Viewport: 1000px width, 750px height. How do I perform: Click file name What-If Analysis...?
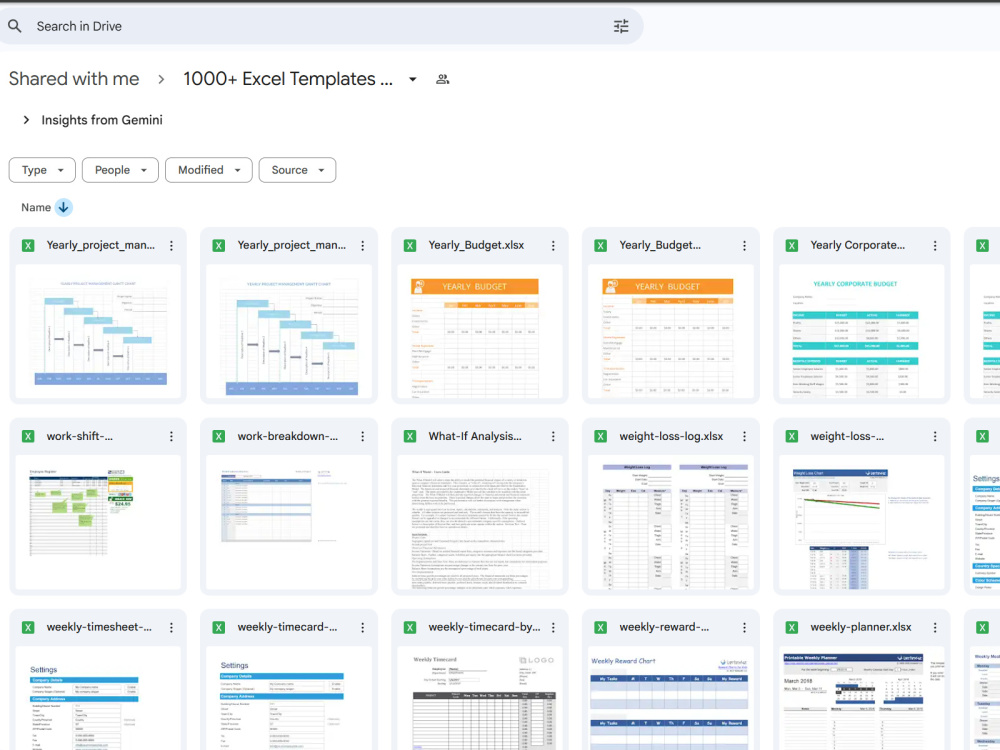click(x=475, y=436)
